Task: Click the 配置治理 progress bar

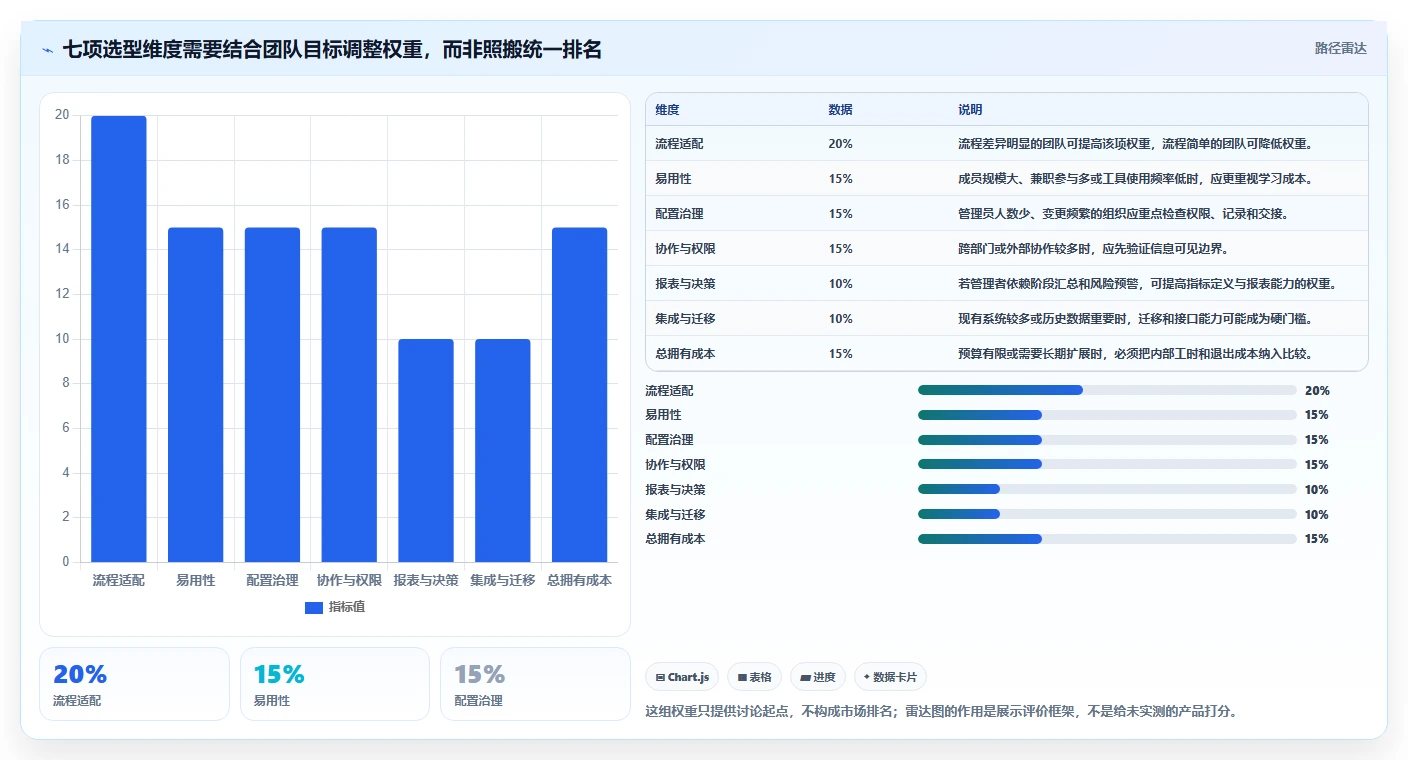Action: pos(1107,440)
